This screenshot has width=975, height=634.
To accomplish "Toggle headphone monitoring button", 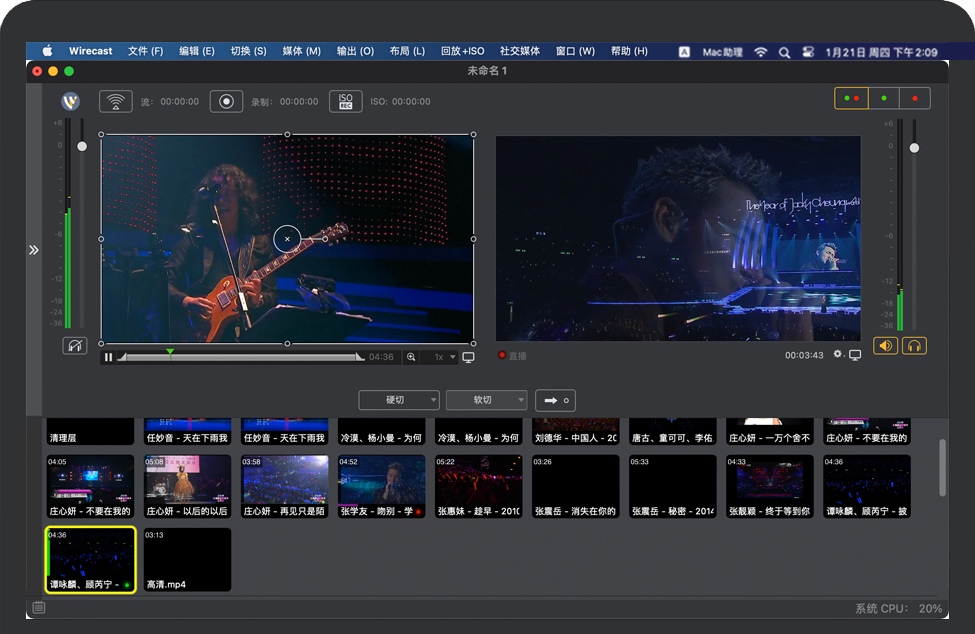I will [x=914, y=346].
